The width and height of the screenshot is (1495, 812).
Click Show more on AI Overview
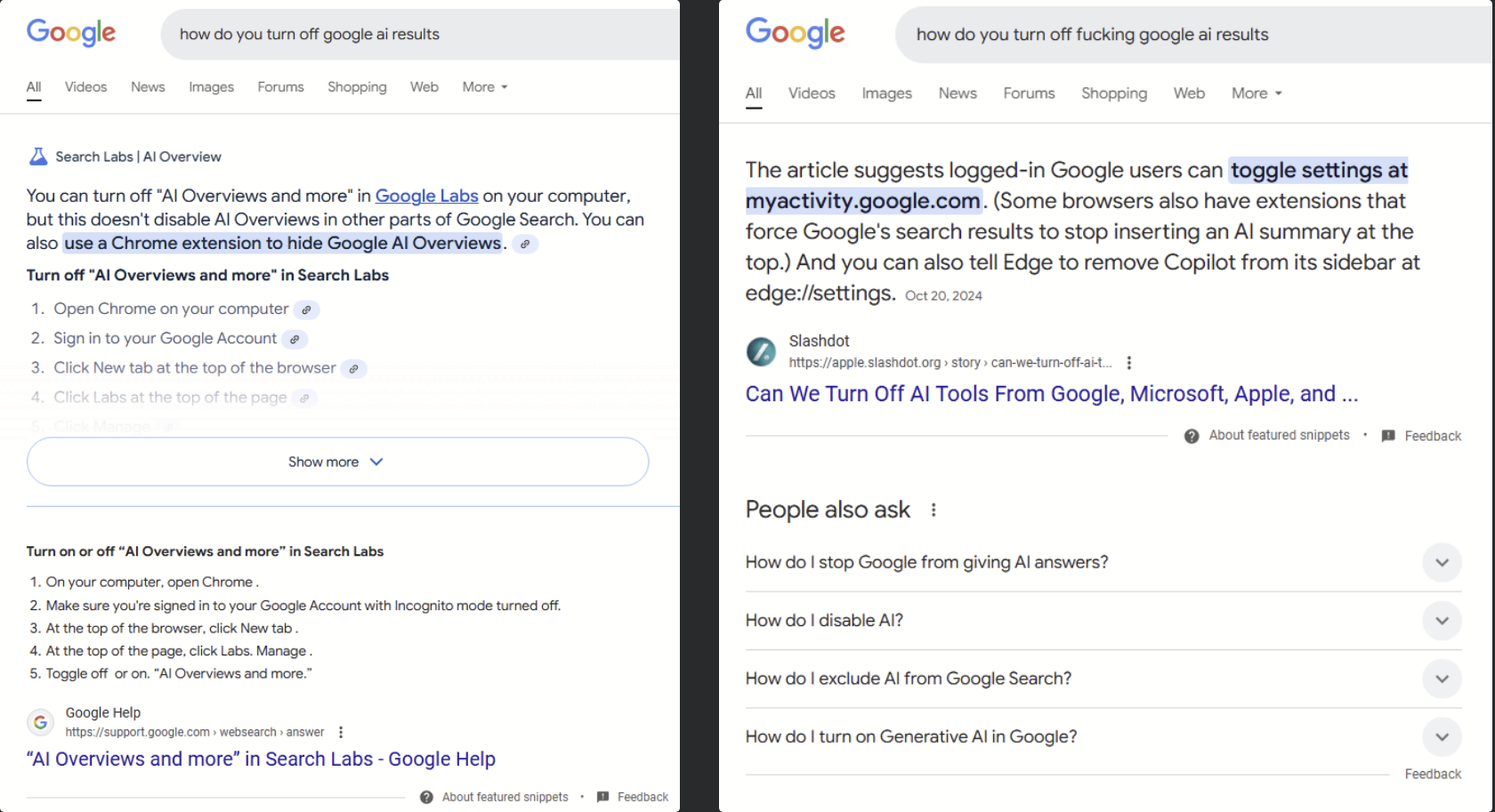pos(337,462)
